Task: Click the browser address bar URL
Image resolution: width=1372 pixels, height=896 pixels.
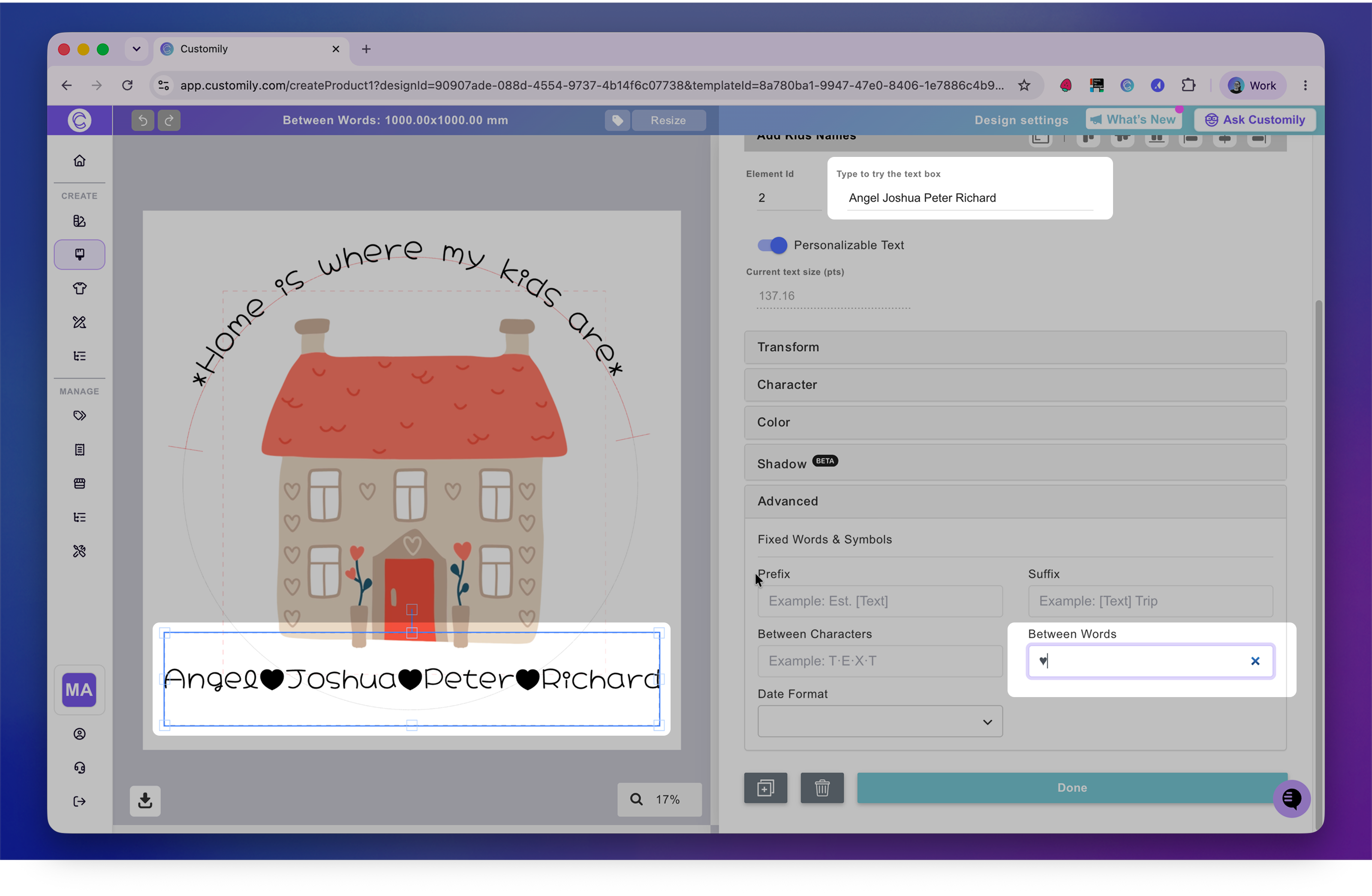Action: tap(591, 85)
